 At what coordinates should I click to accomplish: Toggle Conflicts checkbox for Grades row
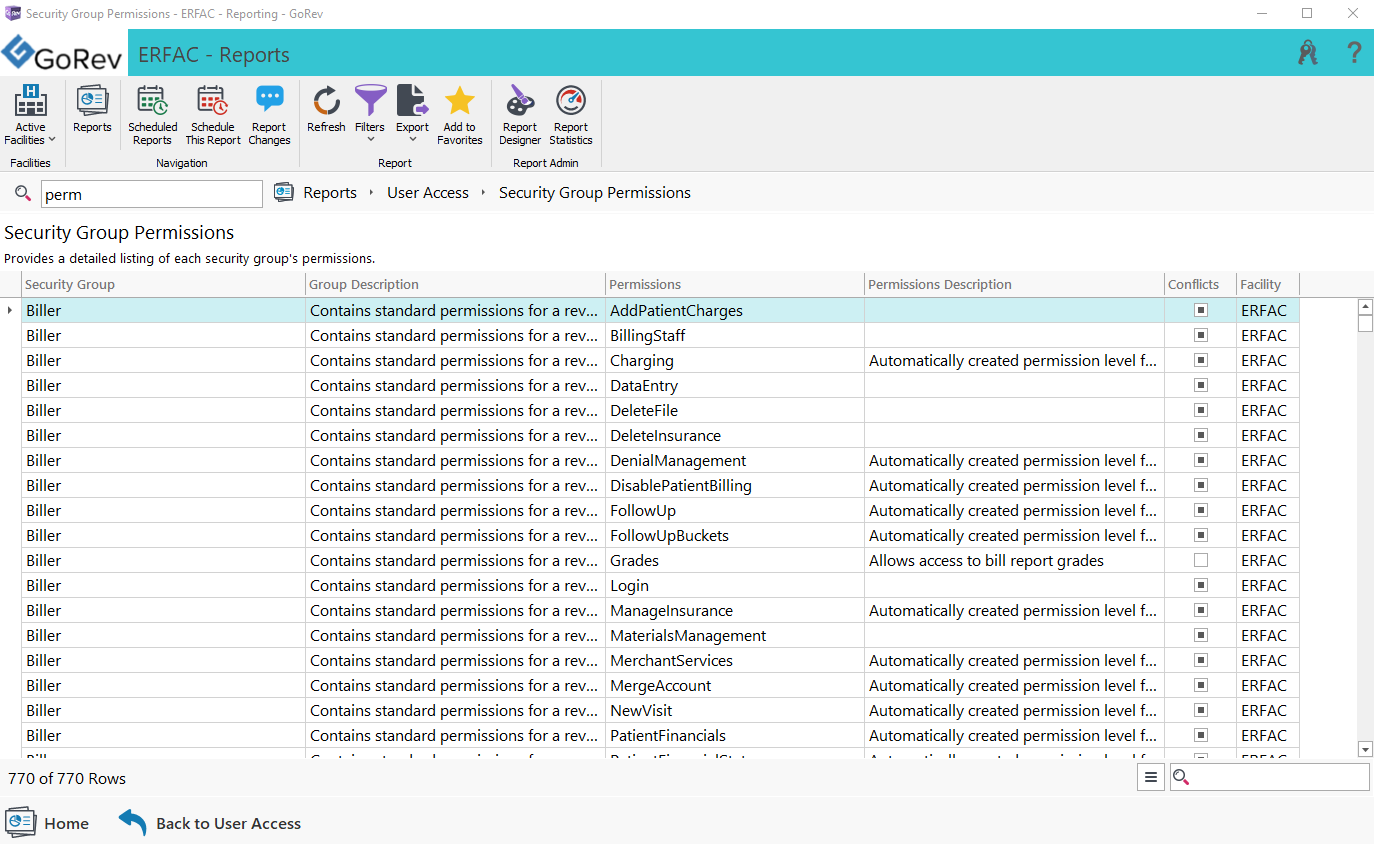coord(1201,560)
